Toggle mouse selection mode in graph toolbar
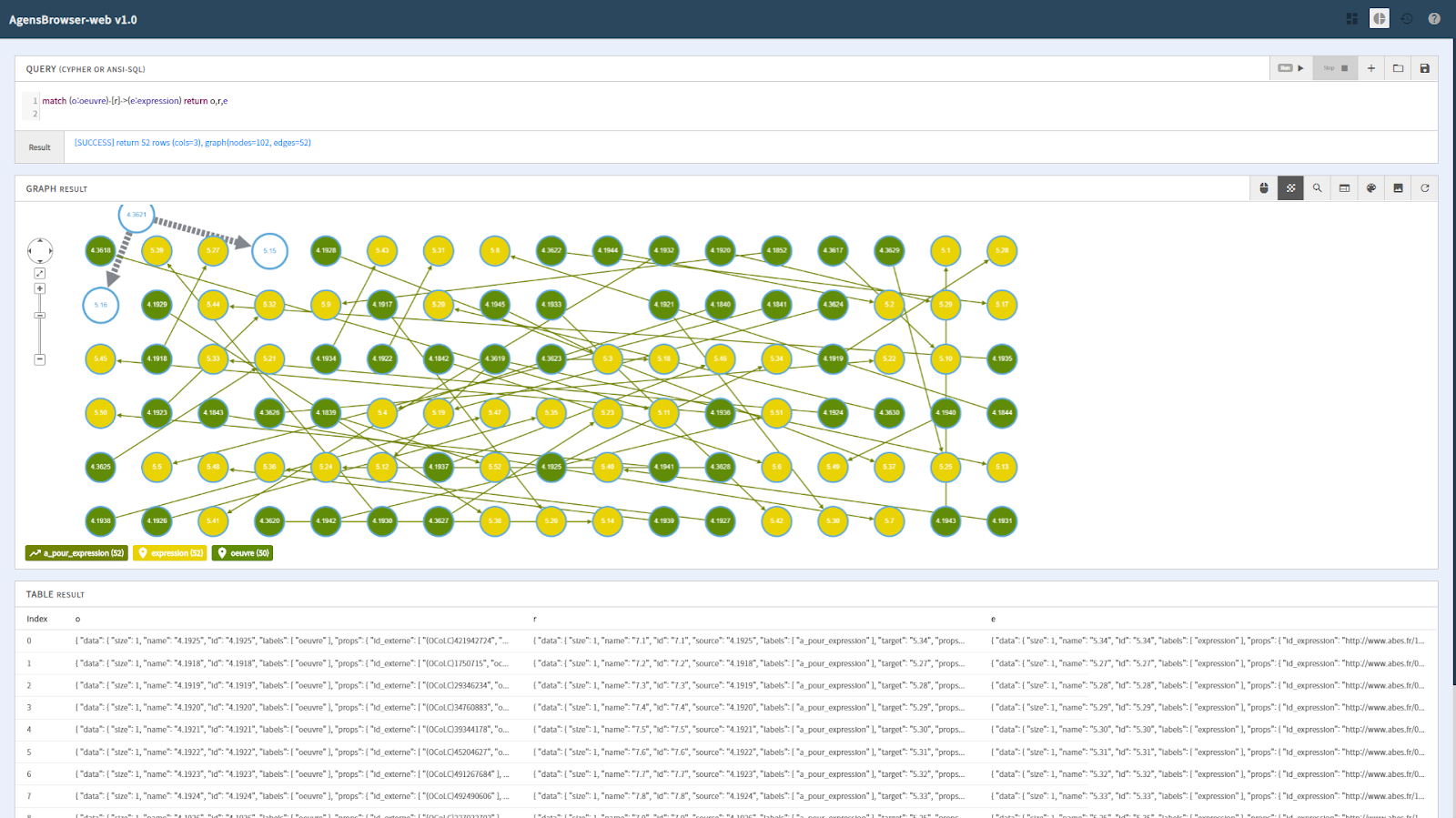1456x818 pixels. click(1264, 188)
